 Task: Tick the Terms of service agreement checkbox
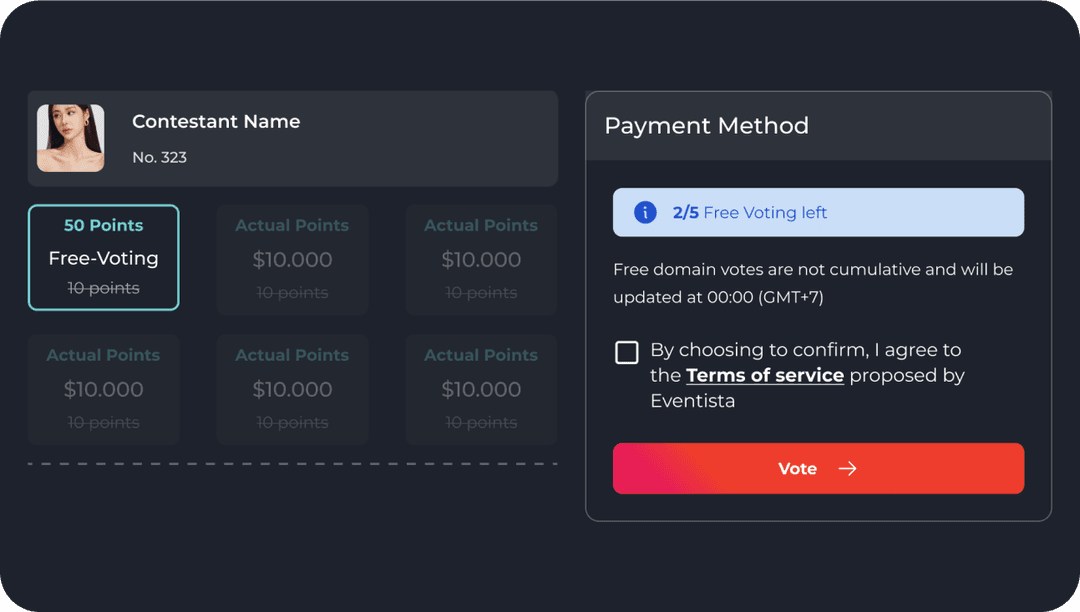pyautogui.click(x=627, y=352)
